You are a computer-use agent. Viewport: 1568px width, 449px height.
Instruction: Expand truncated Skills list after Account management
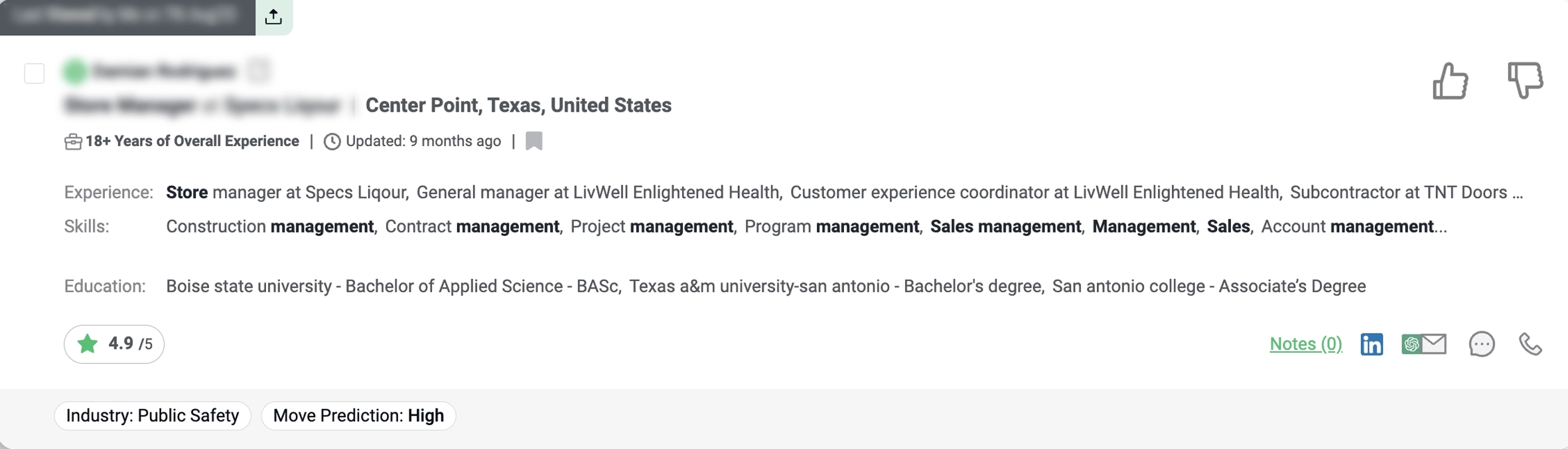1441,227
